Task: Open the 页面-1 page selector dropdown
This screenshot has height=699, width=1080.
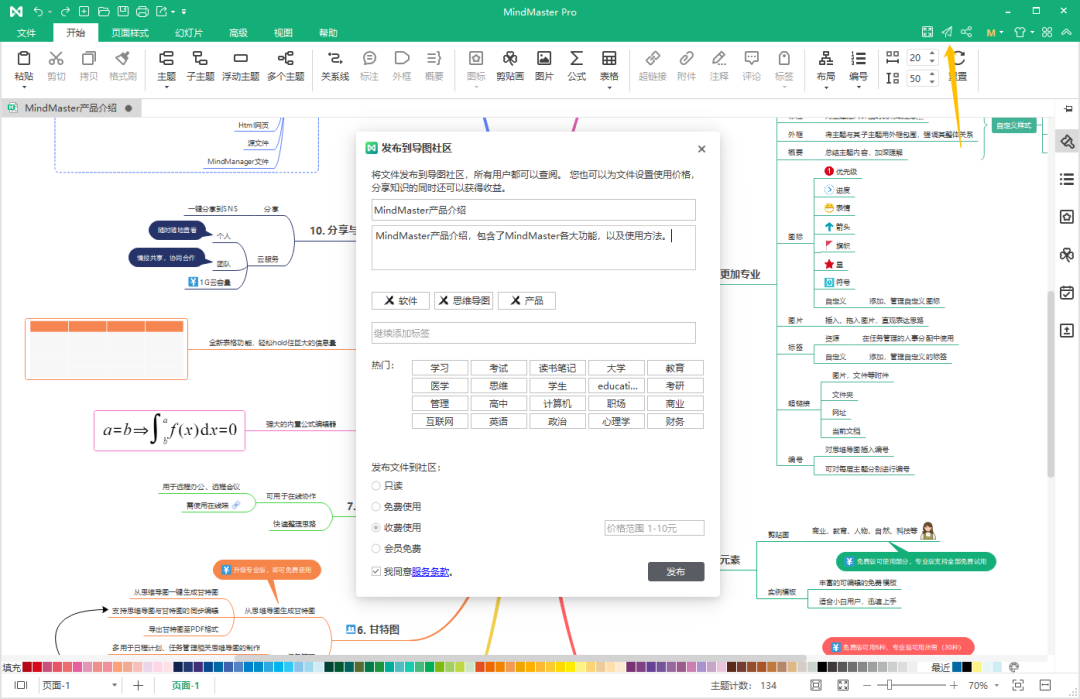Action: [114, 685]
